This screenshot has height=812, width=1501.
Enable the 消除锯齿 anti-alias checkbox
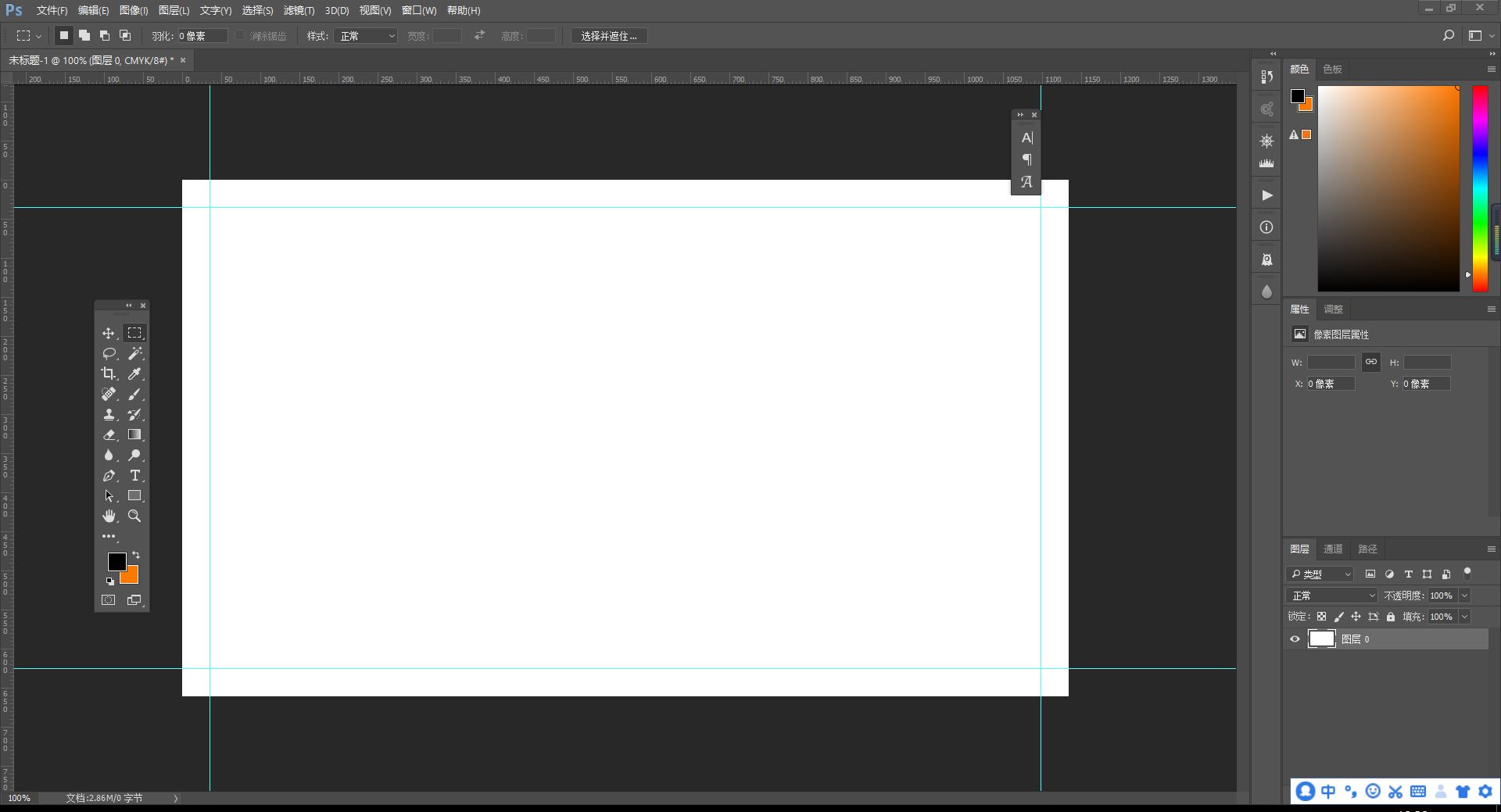pos(242,35)
